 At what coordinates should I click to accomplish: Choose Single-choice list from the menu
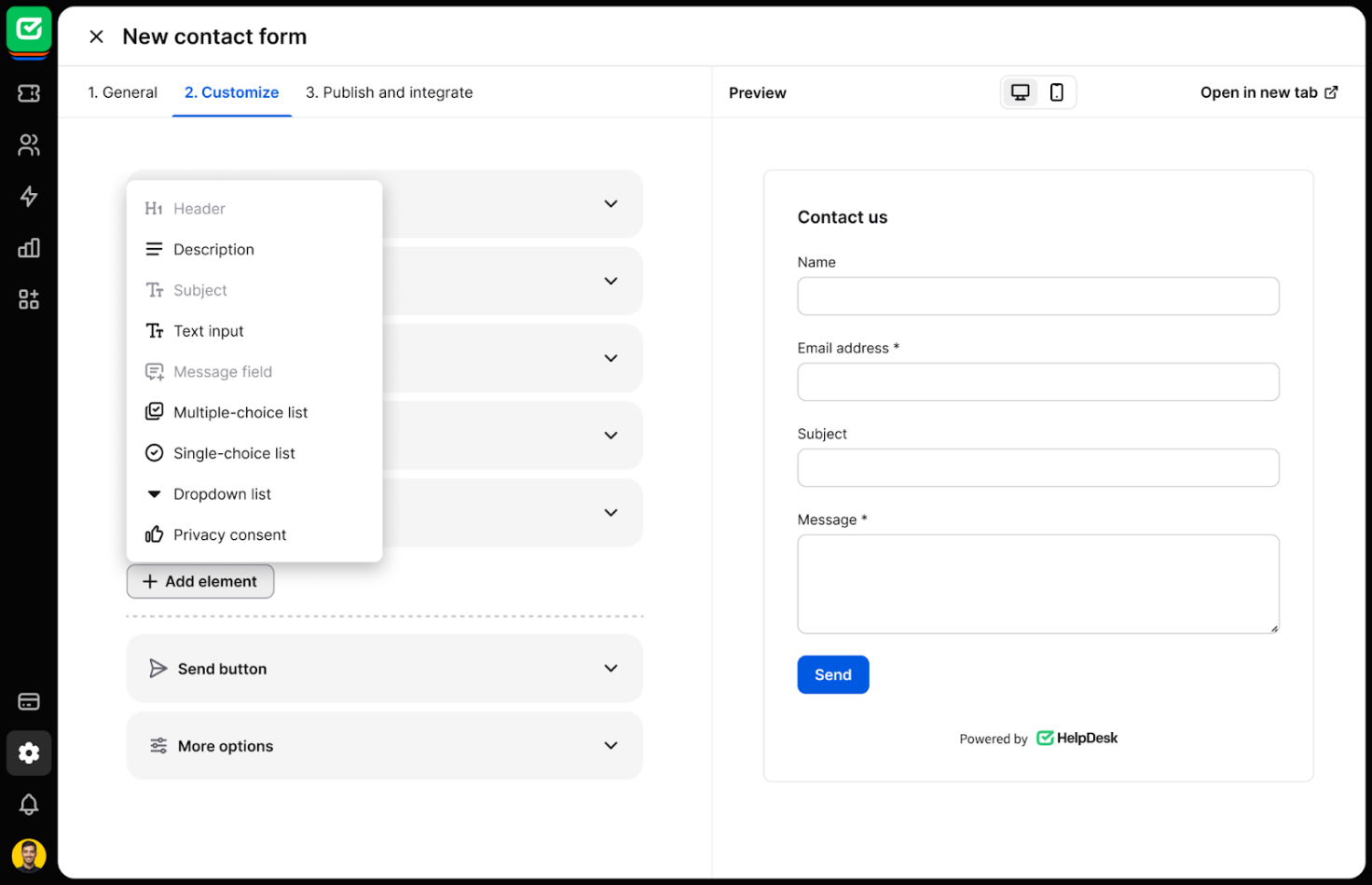254,453
